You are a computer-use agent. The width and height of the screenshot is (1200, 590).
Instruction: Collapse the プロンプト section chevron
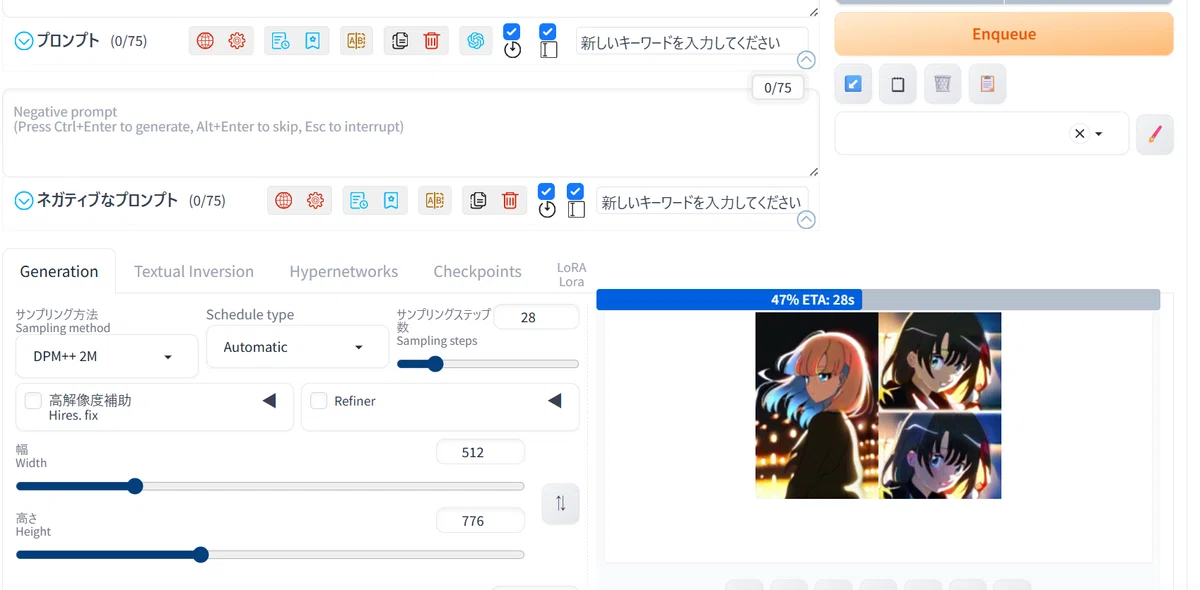(x=24, y=41)
